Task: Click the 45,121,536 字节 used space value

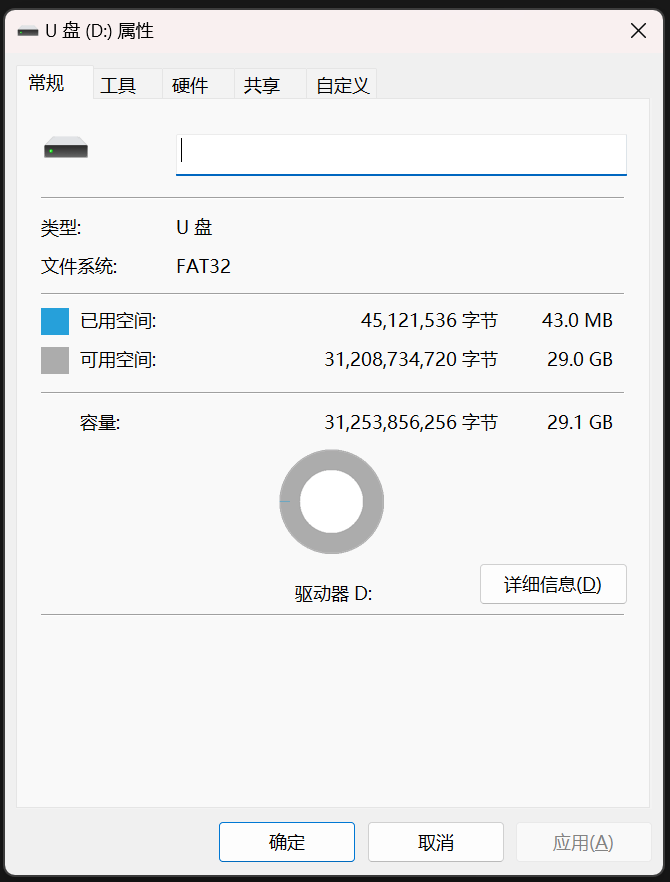Action: click(429, 321)
